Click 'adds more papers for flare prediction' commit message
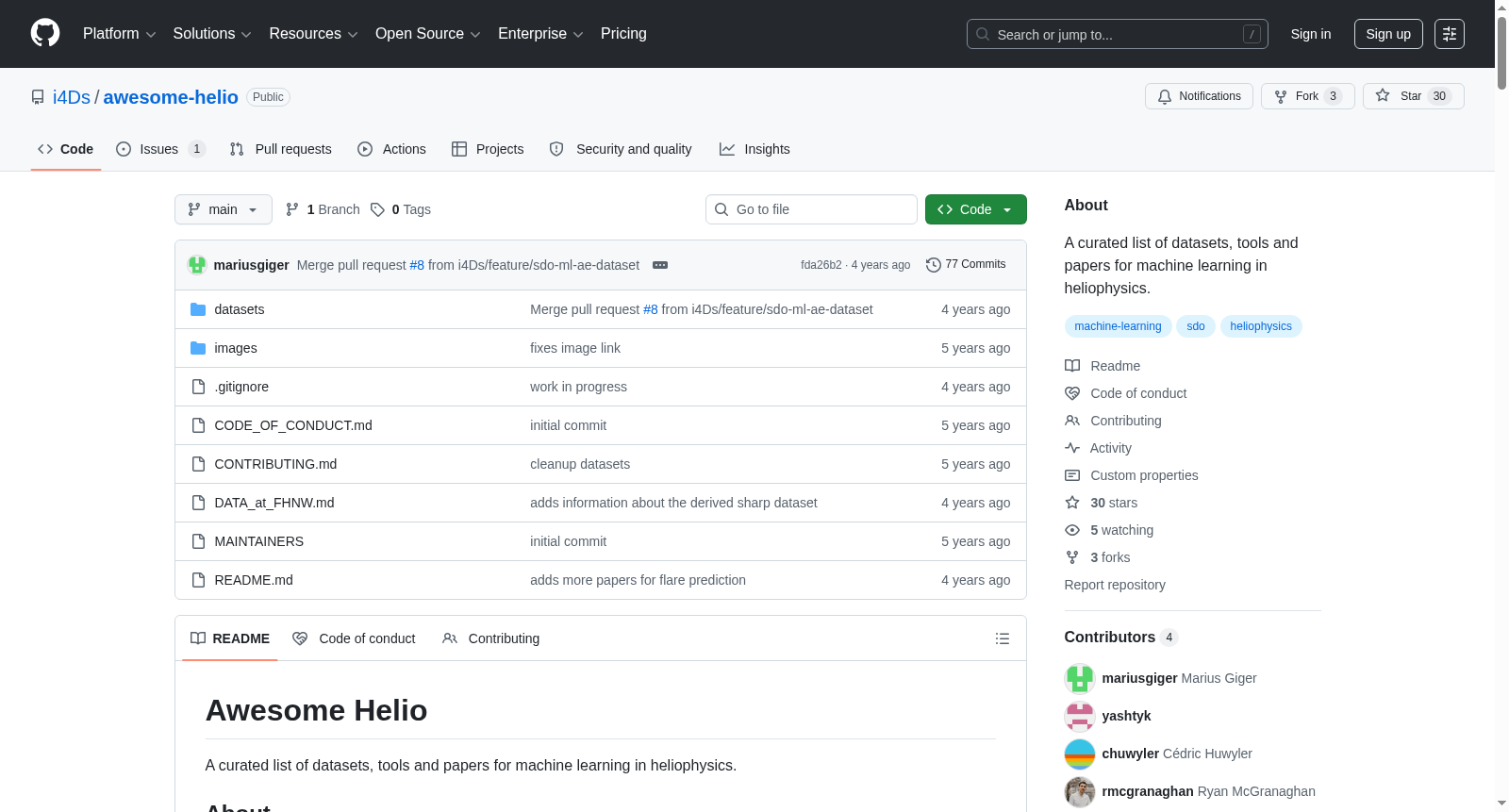The width and height of the screenshot is (1509, 812). coord(638,580)
